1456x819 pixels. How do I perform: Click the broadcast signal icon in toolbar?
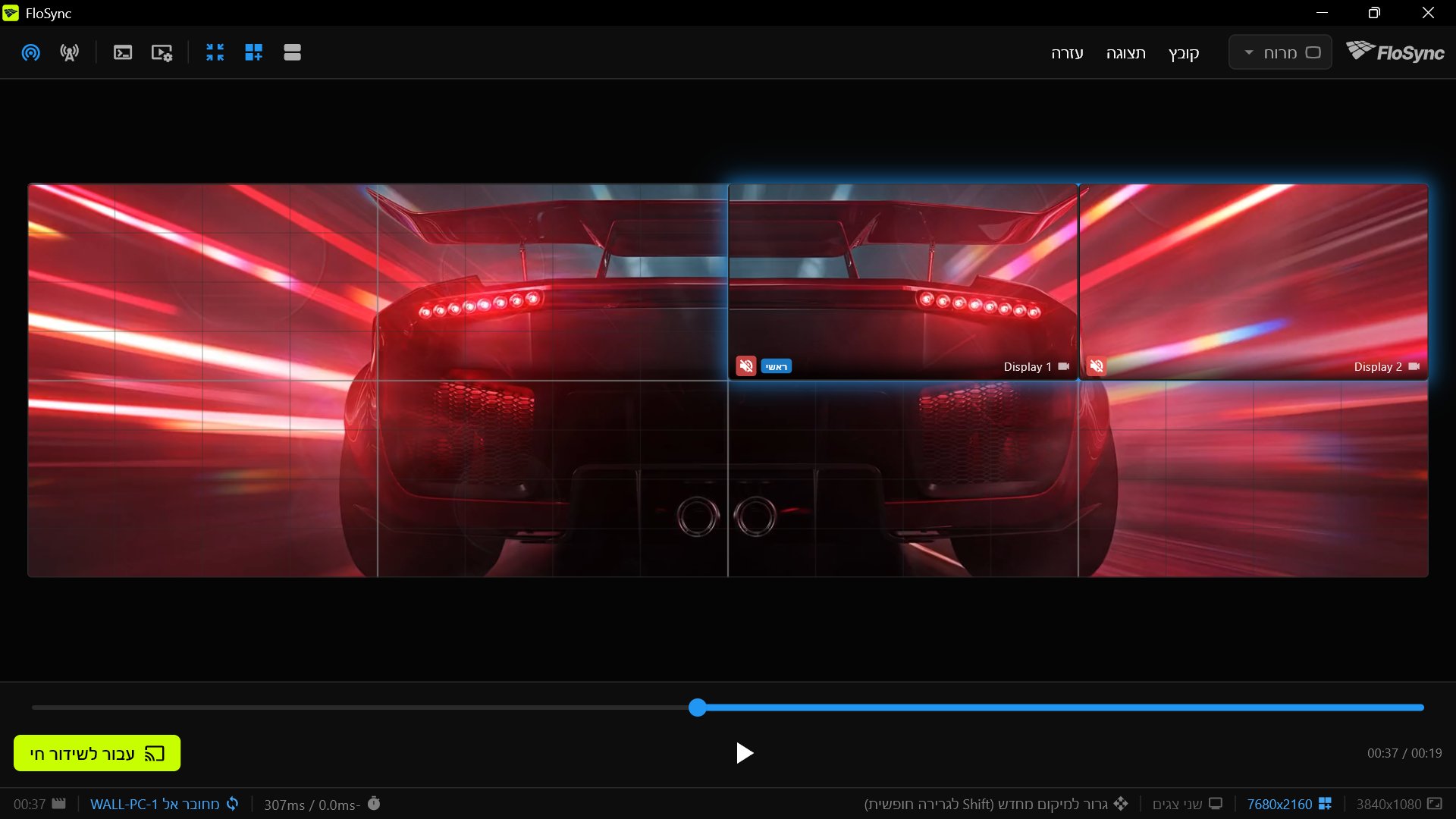point(31,52)
